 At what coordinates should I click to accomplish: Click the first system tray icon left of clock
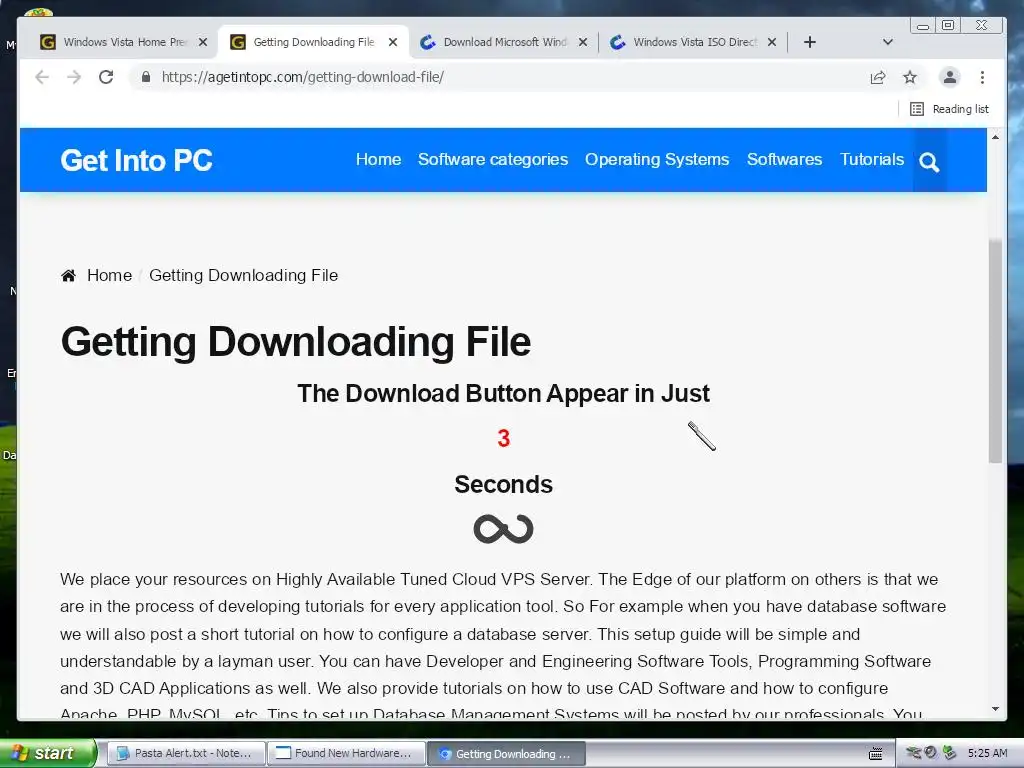click(914, 753)
